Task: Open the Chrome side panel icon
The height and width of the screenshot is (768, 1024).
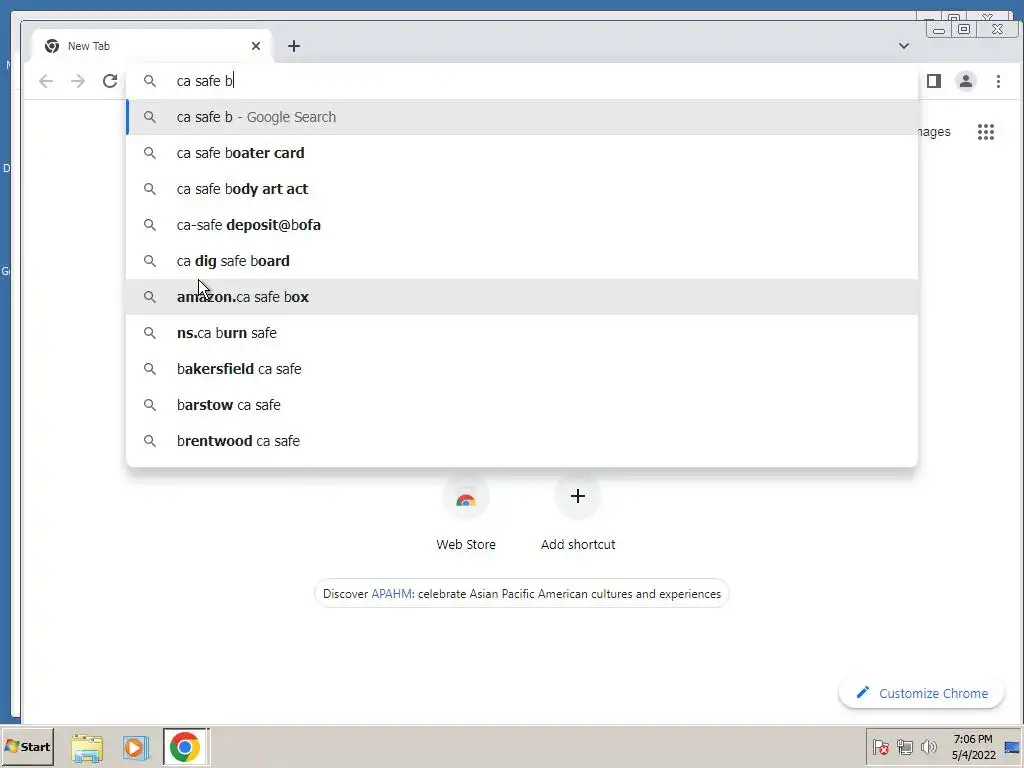Action: pyautogui.click(x=934, y=81)
